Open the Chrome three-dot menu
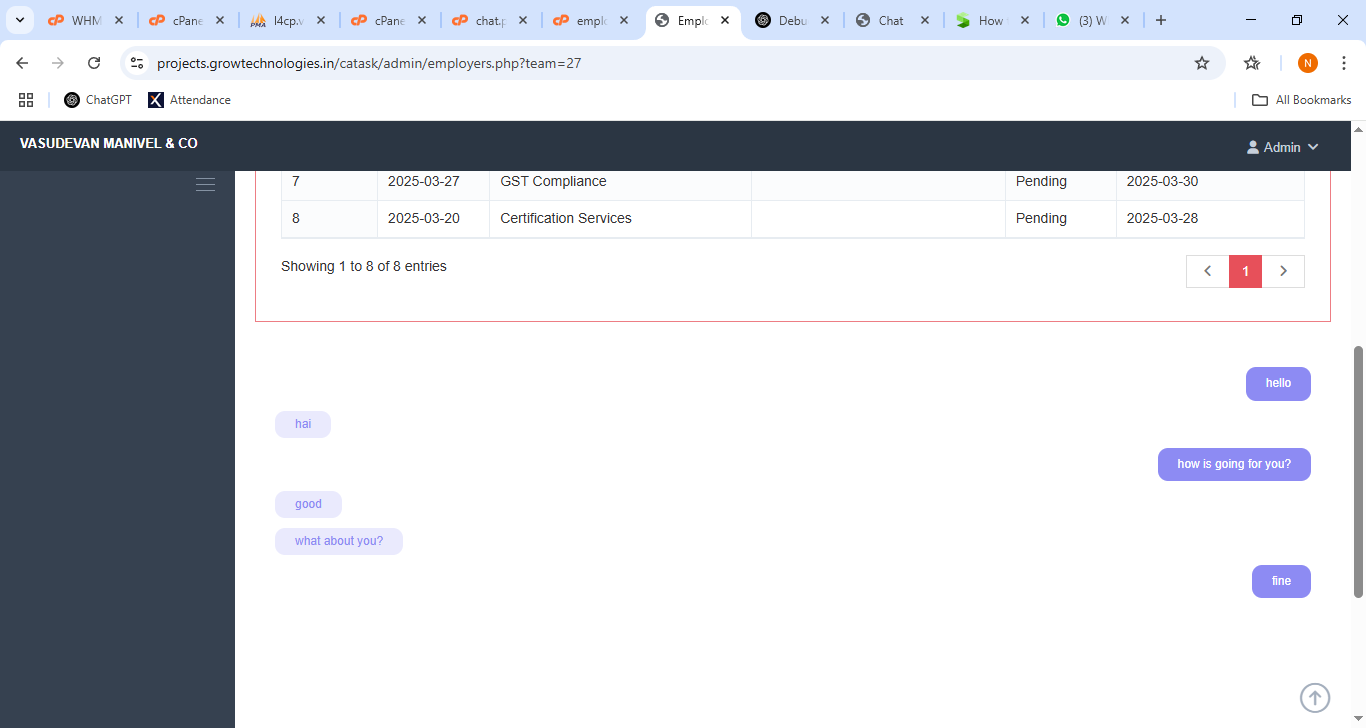This screenshot has height=728, width=1366. [1344, 63]
